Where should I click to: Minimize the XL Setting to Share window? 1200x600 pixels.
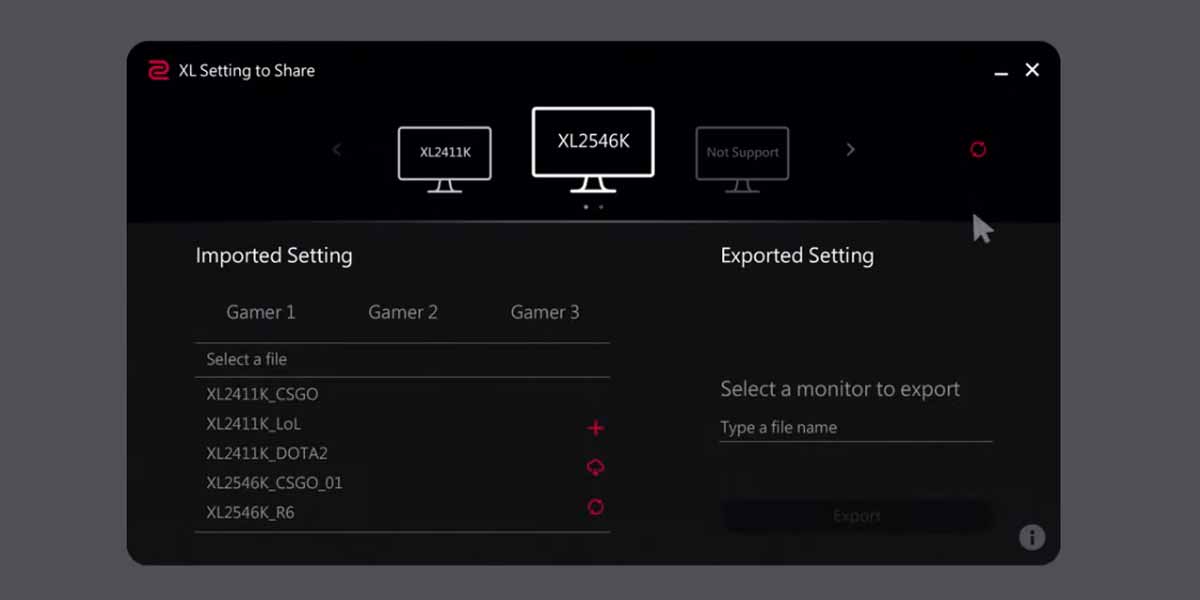(x=1001, y=71)
